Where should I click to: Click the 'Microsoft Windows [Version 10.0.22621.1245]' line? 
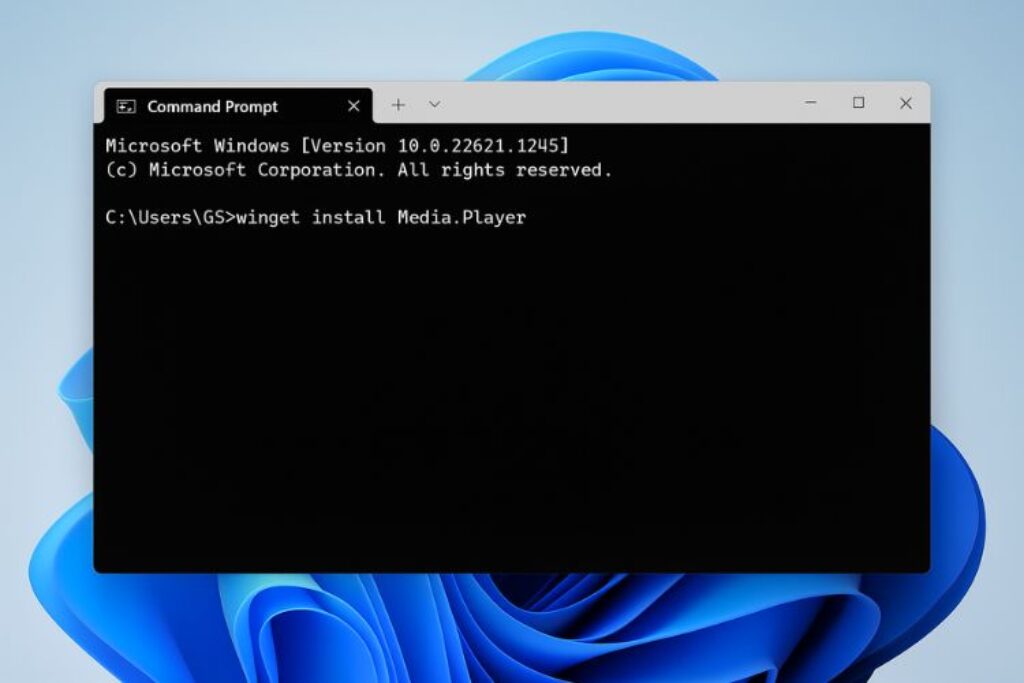pyautogui.click(x=337, y=145)
